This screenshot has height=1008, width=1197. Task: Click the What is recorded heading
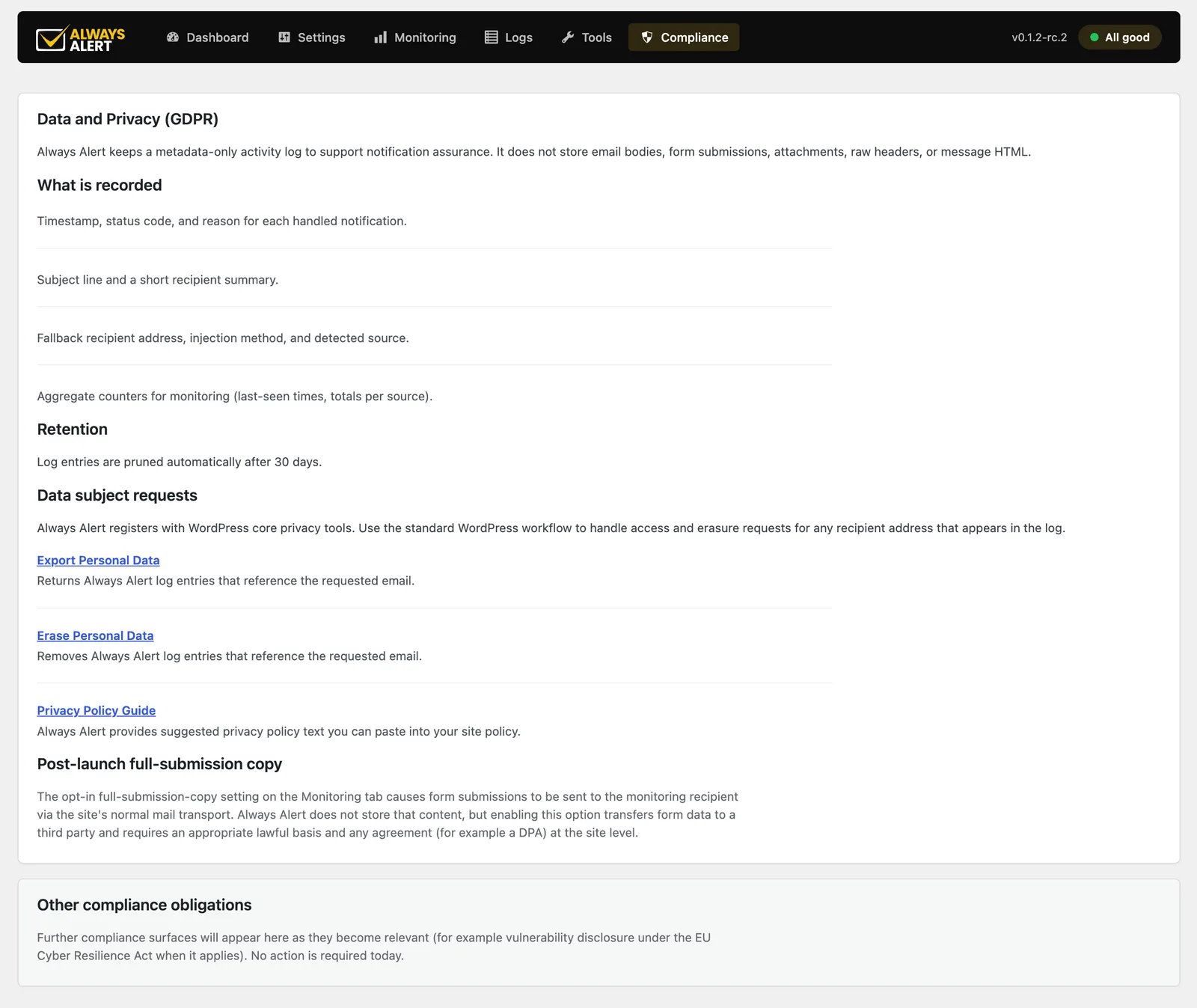[x=100, y=185]
